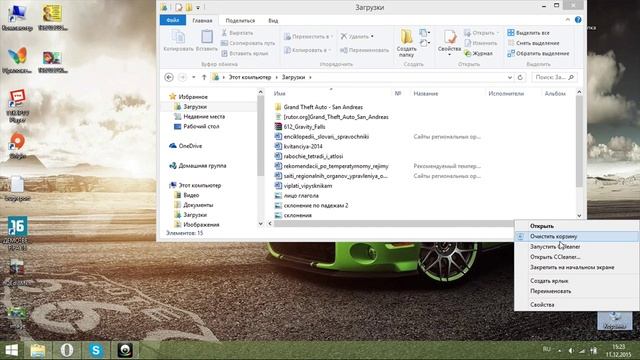Click the Cut command in the ribbon
Screen dimensions: 640x360
(x=237, y=33)
